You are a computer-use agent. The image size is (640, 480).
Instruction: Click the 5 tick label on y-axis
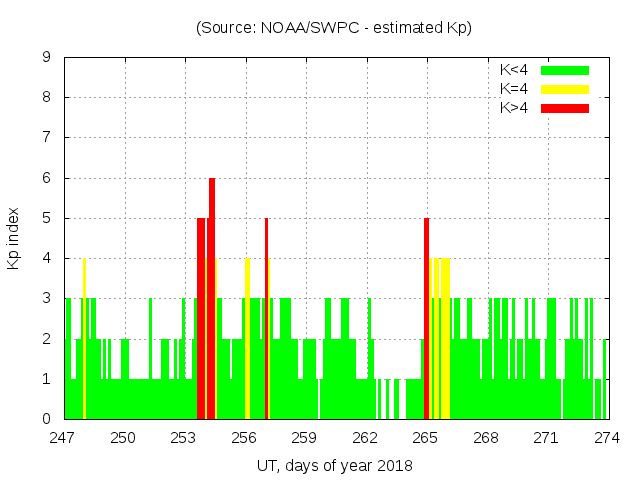point(47,218)
